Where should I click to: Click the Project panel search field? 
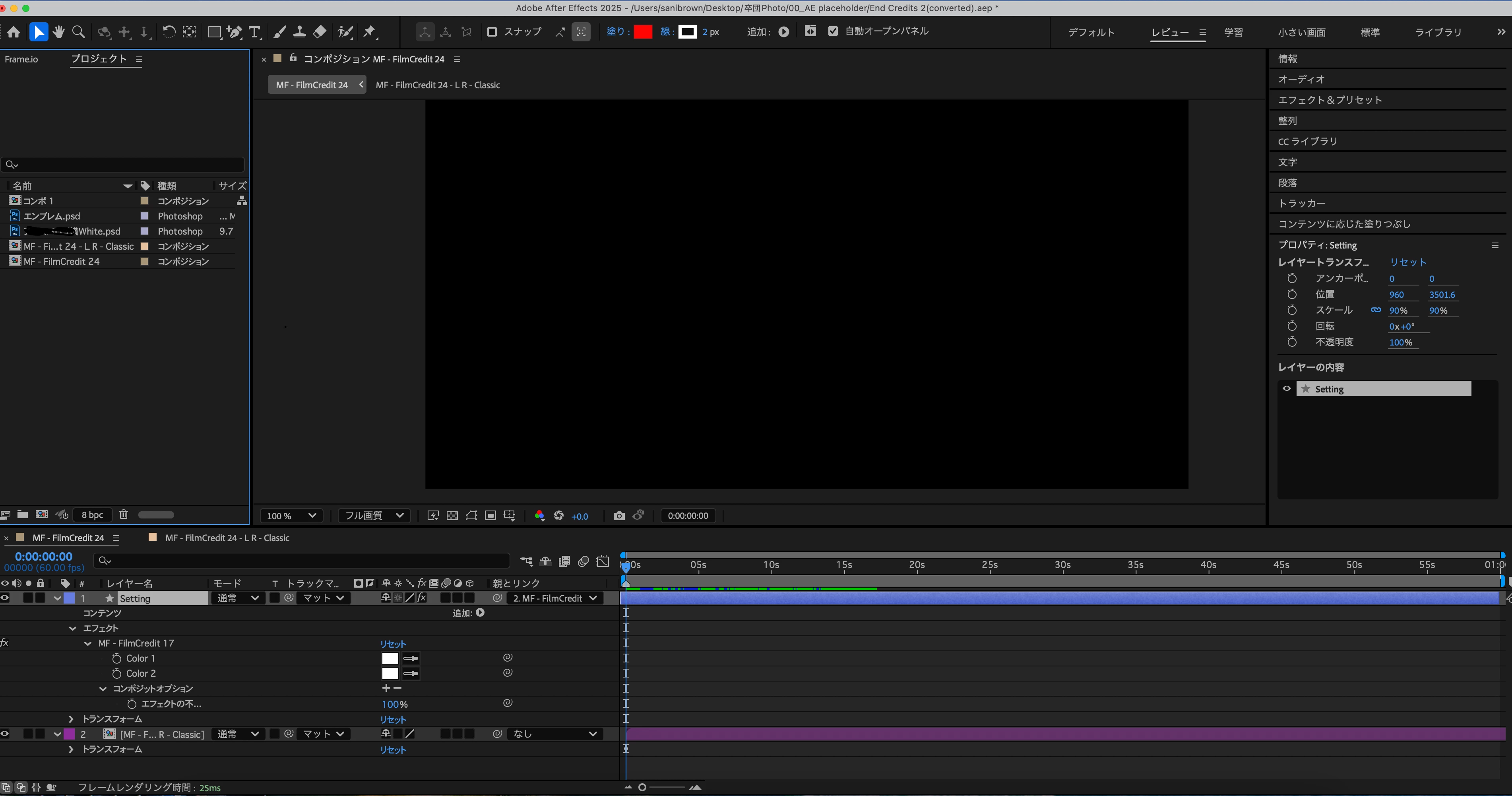(123, 164)
